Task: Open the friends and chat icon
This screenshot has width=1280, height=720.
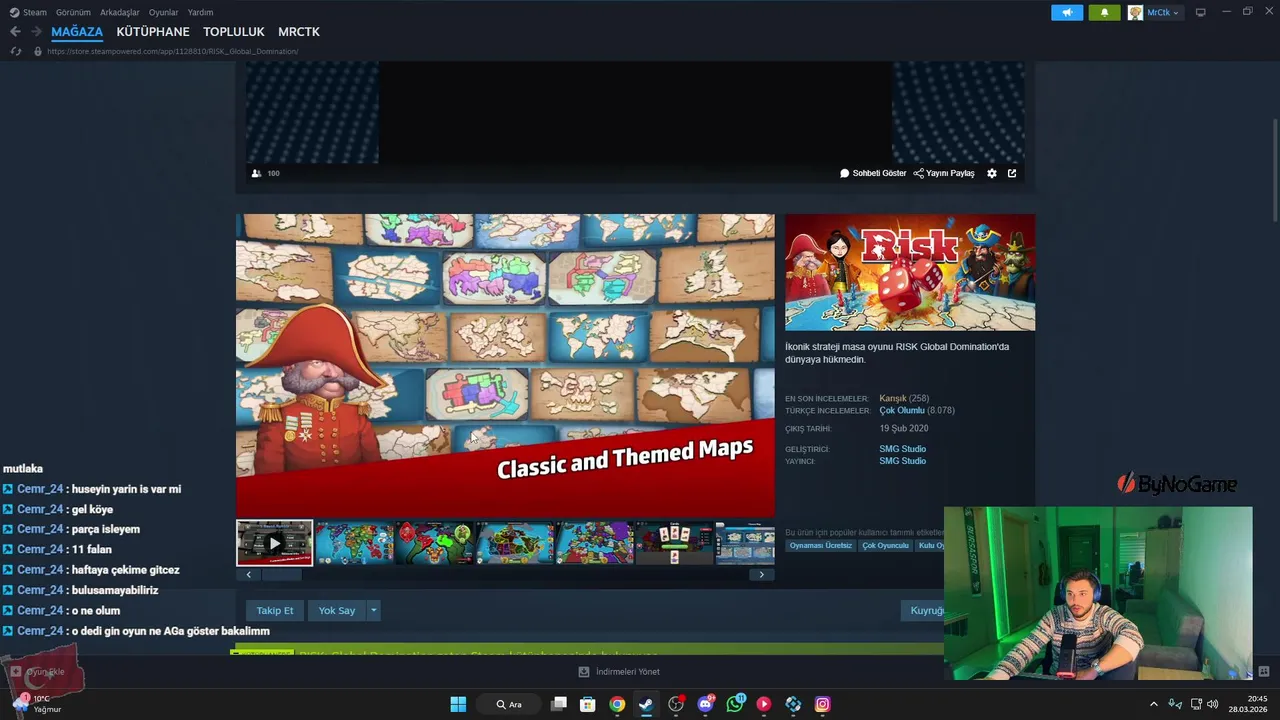Action: click(x=1264, y=672)
